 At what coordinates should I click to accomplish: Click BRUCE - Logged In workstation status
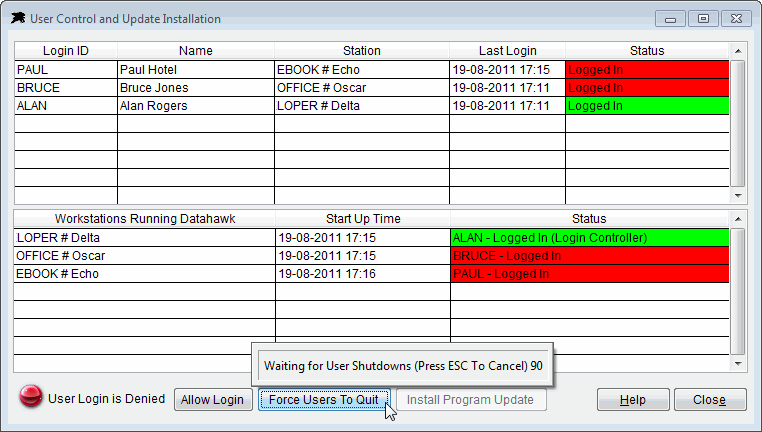click(590, 256)
